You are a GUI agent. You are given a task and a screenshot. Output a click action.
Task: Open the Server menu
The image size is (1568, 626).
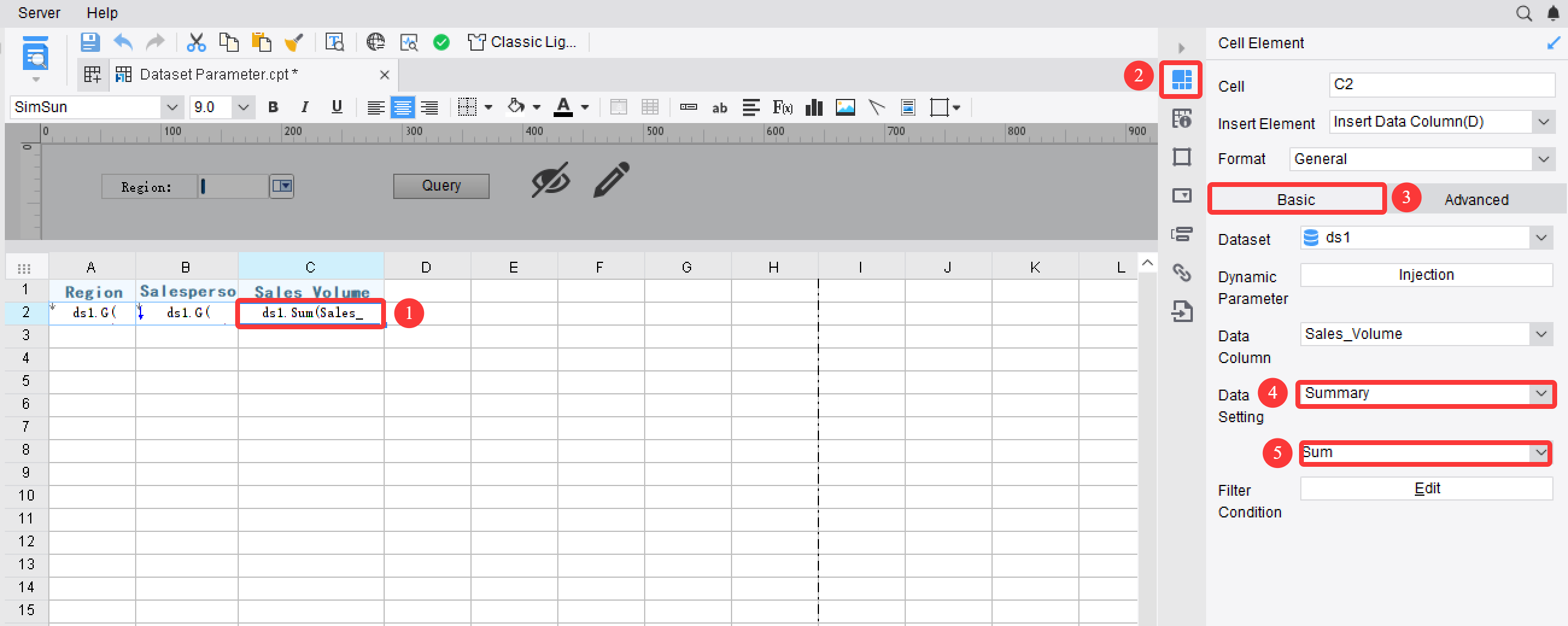point(39,13)
